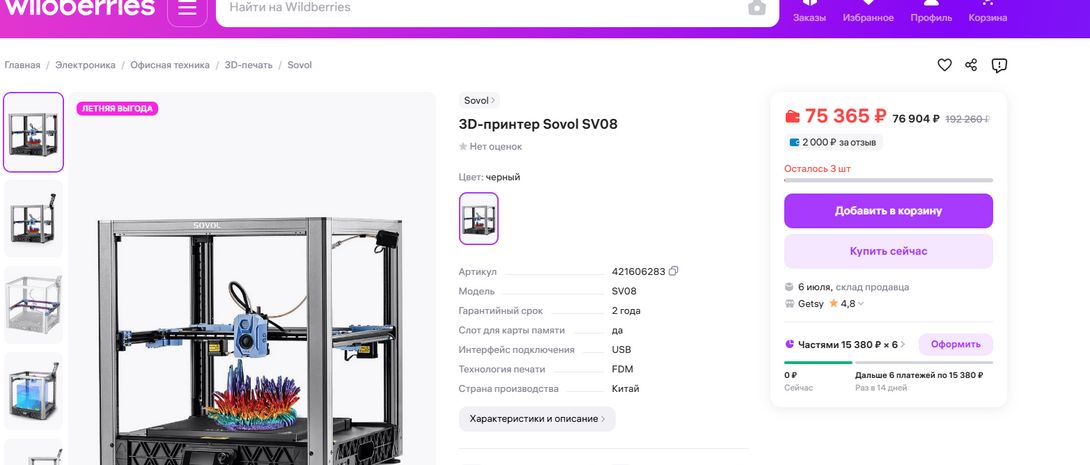Image resolution: width=1090 pixels, height=465 pixels.
Task: Click Купить сейчас button
Action: click(888, 251)
